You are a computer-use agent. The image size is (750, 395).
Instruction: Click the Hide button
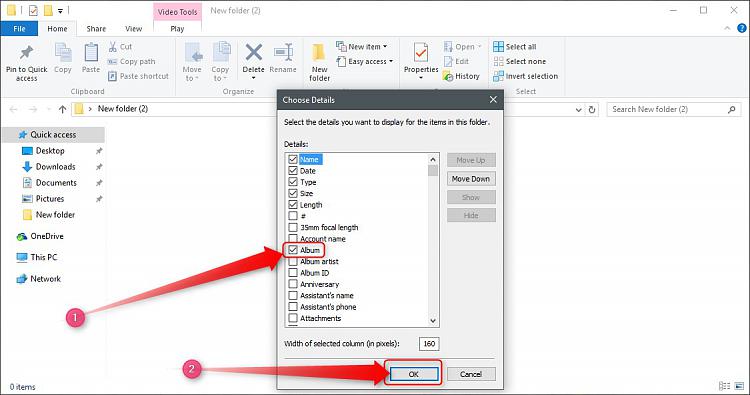(471, 216)
